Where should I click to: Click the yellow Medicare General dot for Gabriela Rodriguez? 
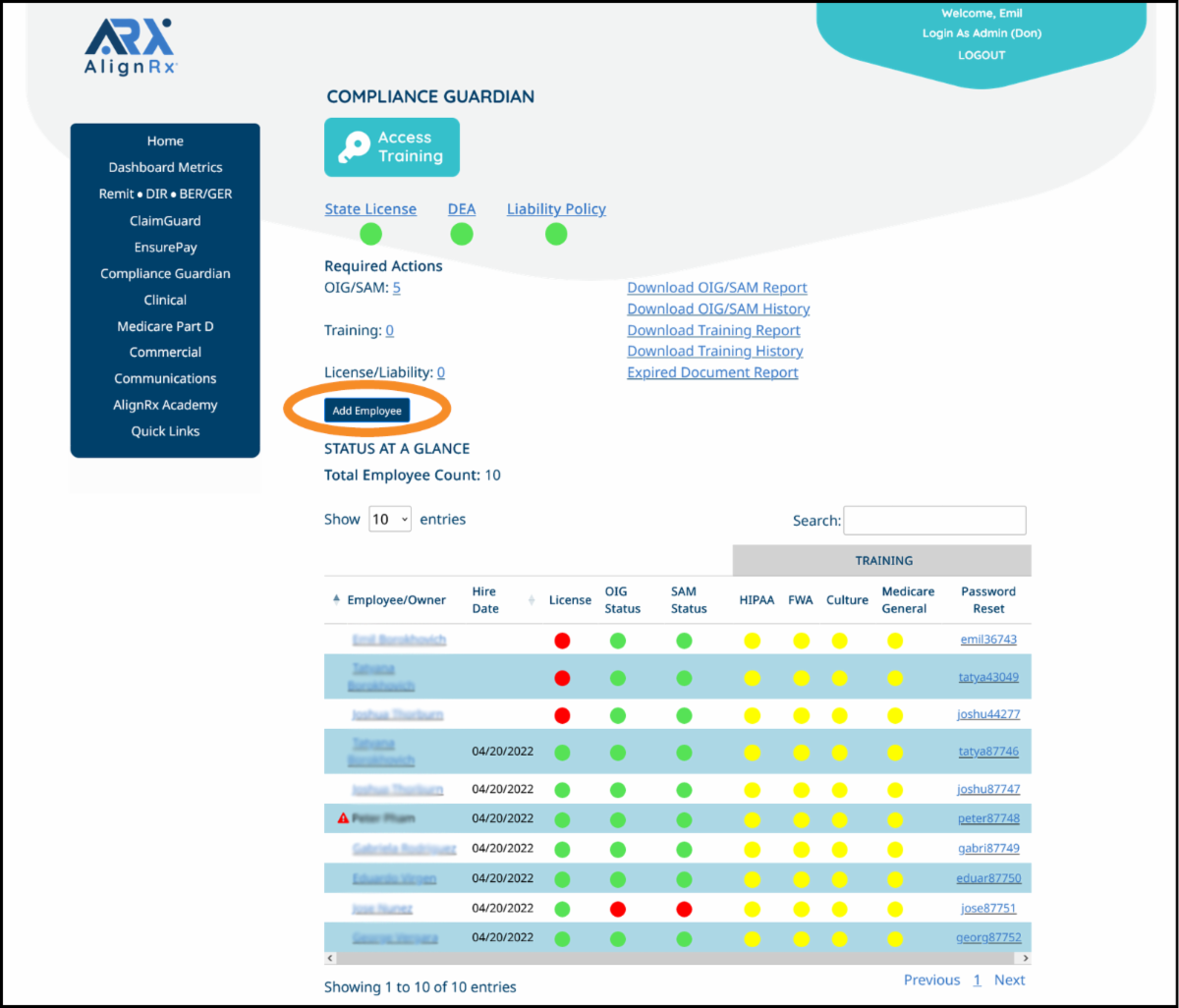click(895, 849)
